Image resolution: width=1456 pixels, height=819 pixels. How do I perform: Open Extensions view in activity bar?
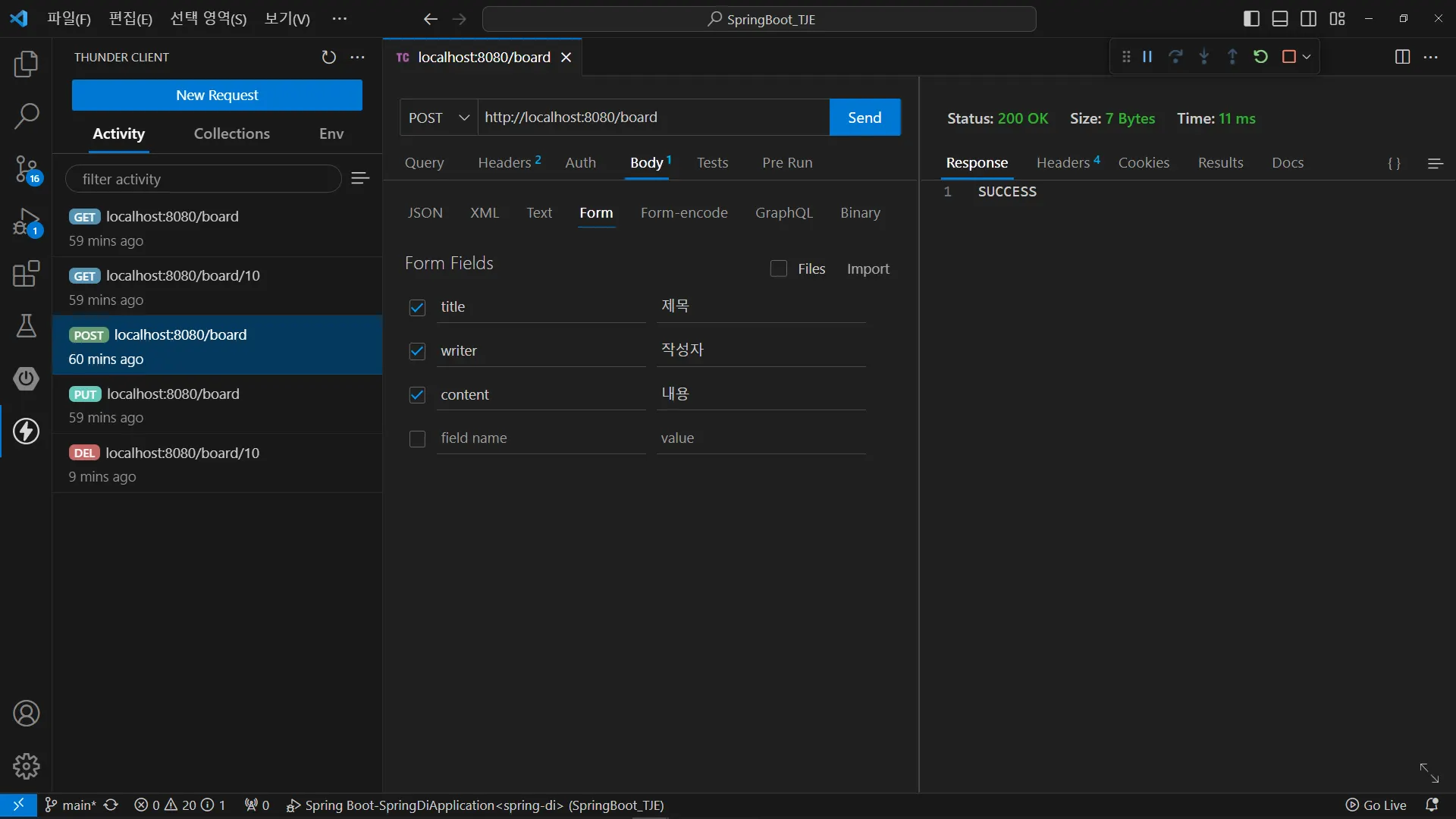click(26, 274)
